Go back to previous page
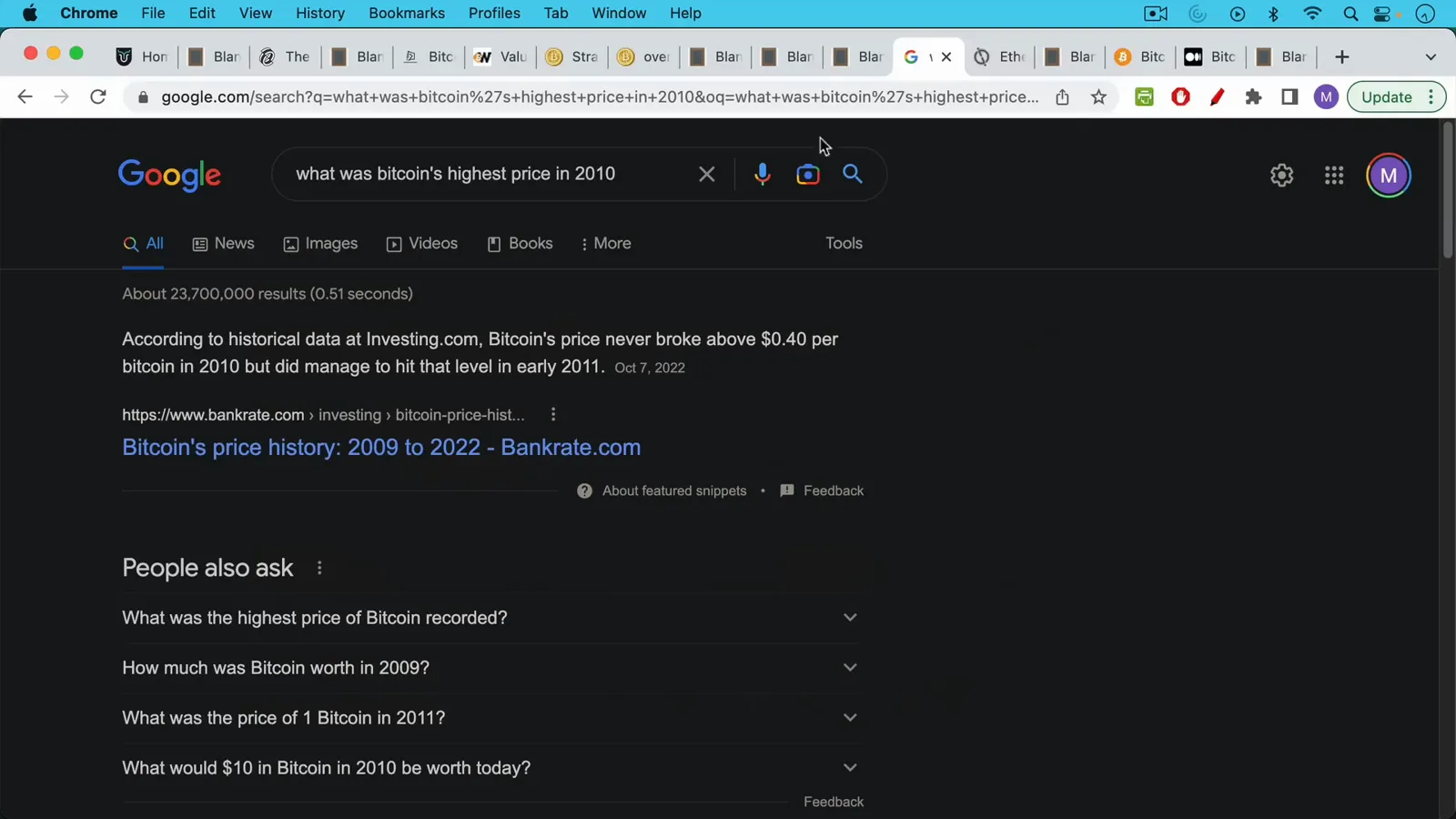This screenshot has height=819, width=1456. (25, 96)
